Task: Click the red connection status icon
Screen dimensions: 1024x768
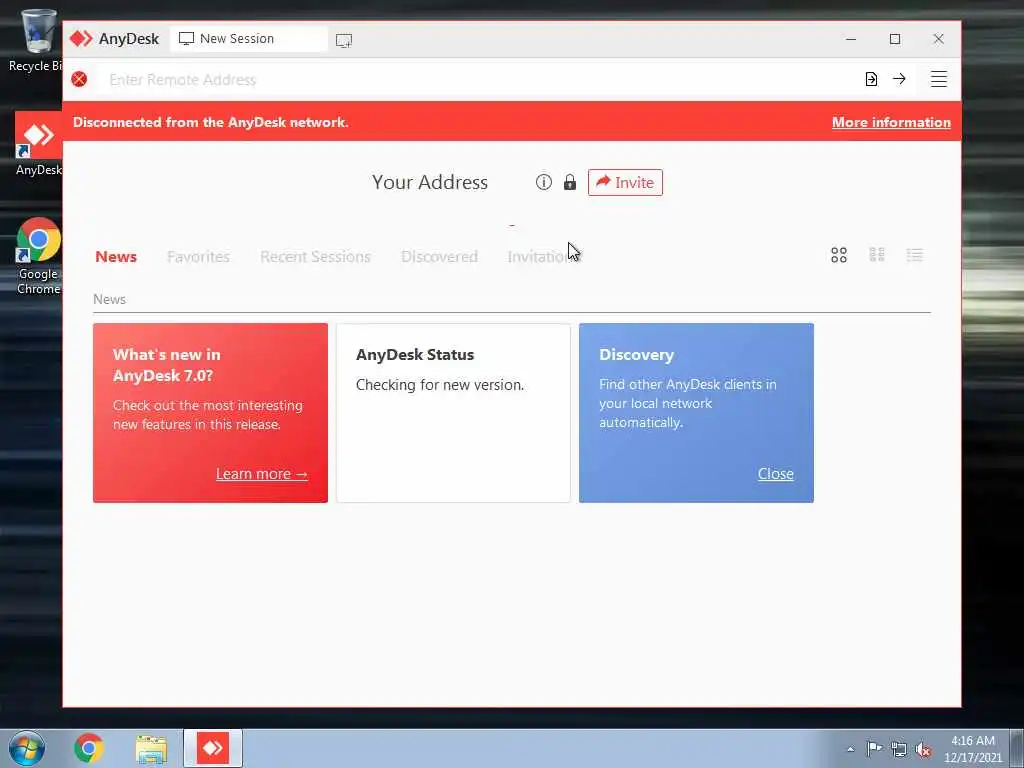Action: pos(79,80)
